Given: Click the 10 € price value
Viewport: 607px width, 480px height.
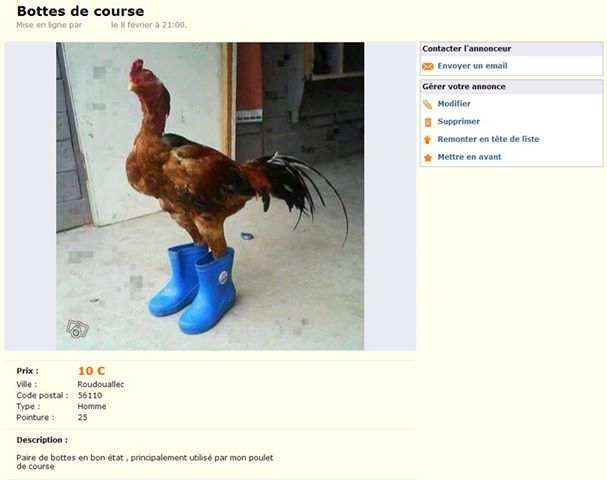Looking at the screenshot, I should (91, 371).
